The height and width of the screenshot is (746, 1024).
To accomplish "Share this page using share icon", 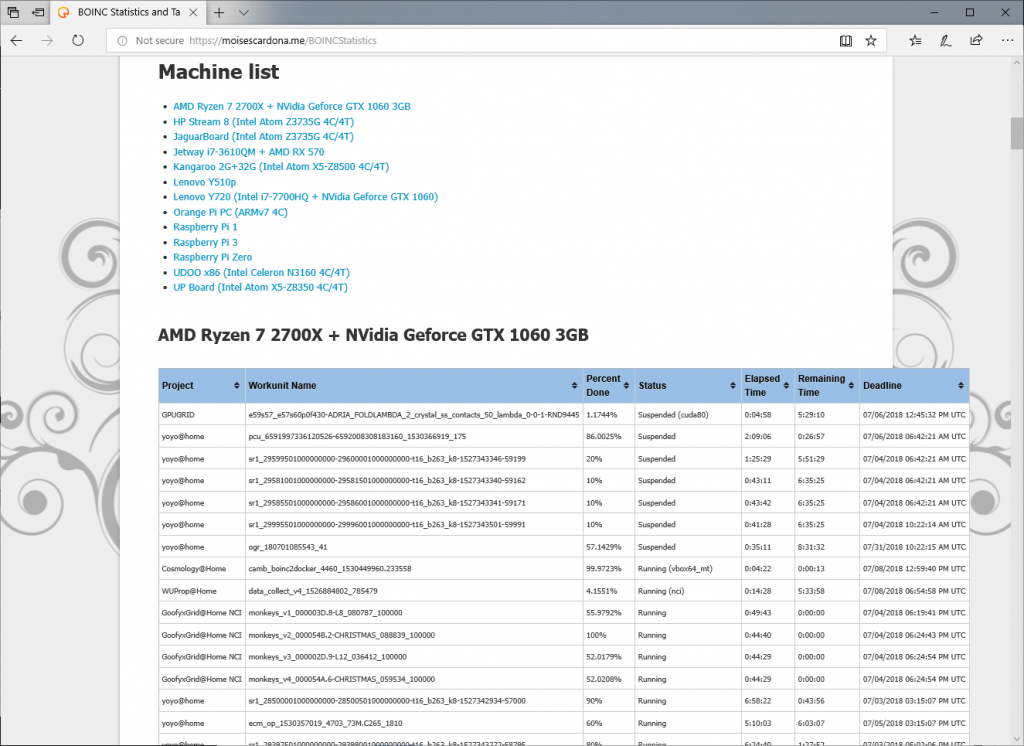I will 976,41.
